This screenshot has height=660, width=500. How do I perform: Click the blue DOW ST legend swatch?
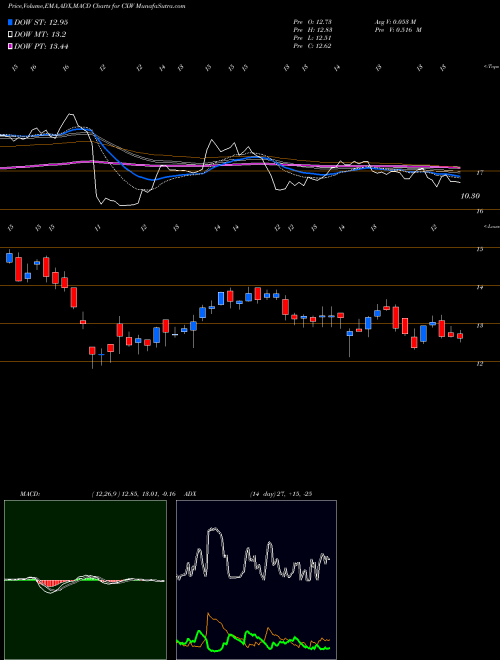tap(10, 22)
